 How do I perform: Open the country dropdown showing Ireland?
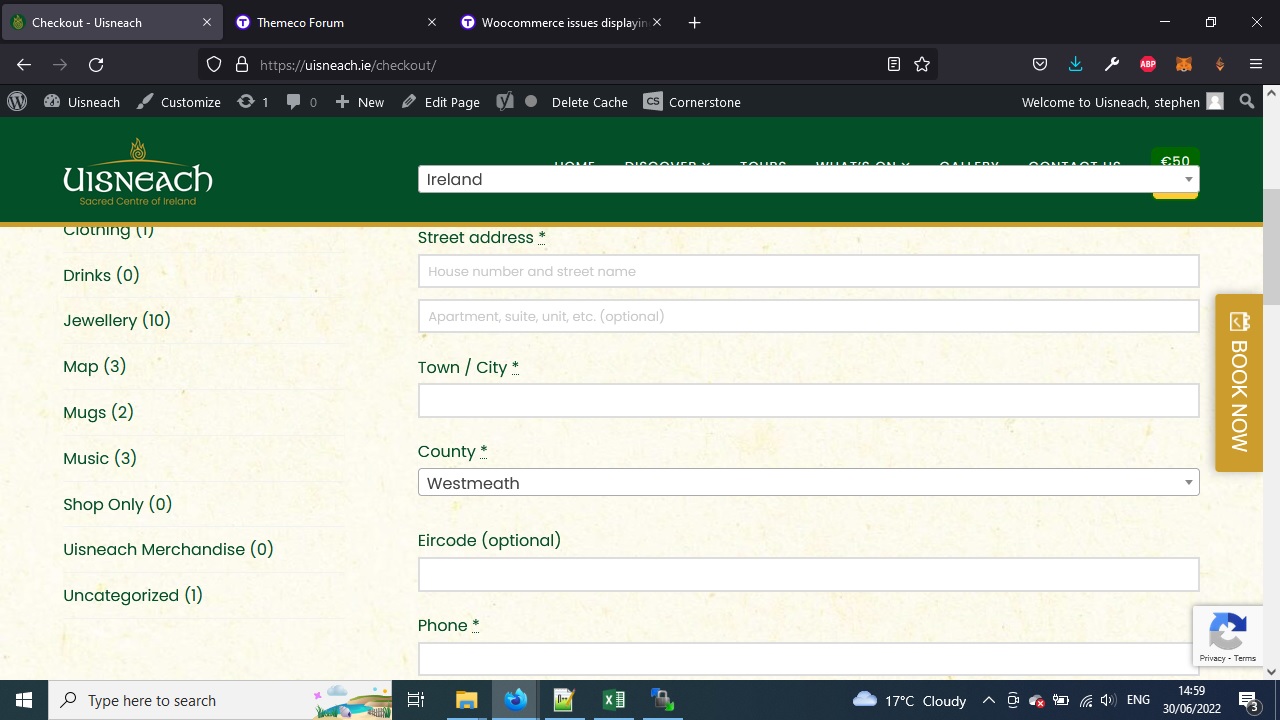coord(808,180)
